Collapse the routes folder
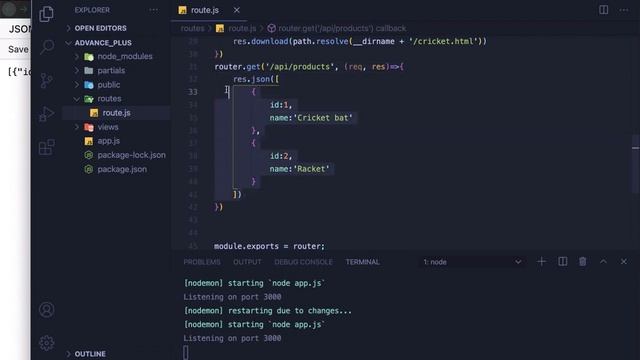Viewport: 640px width, 360px height. pos(109,99)
